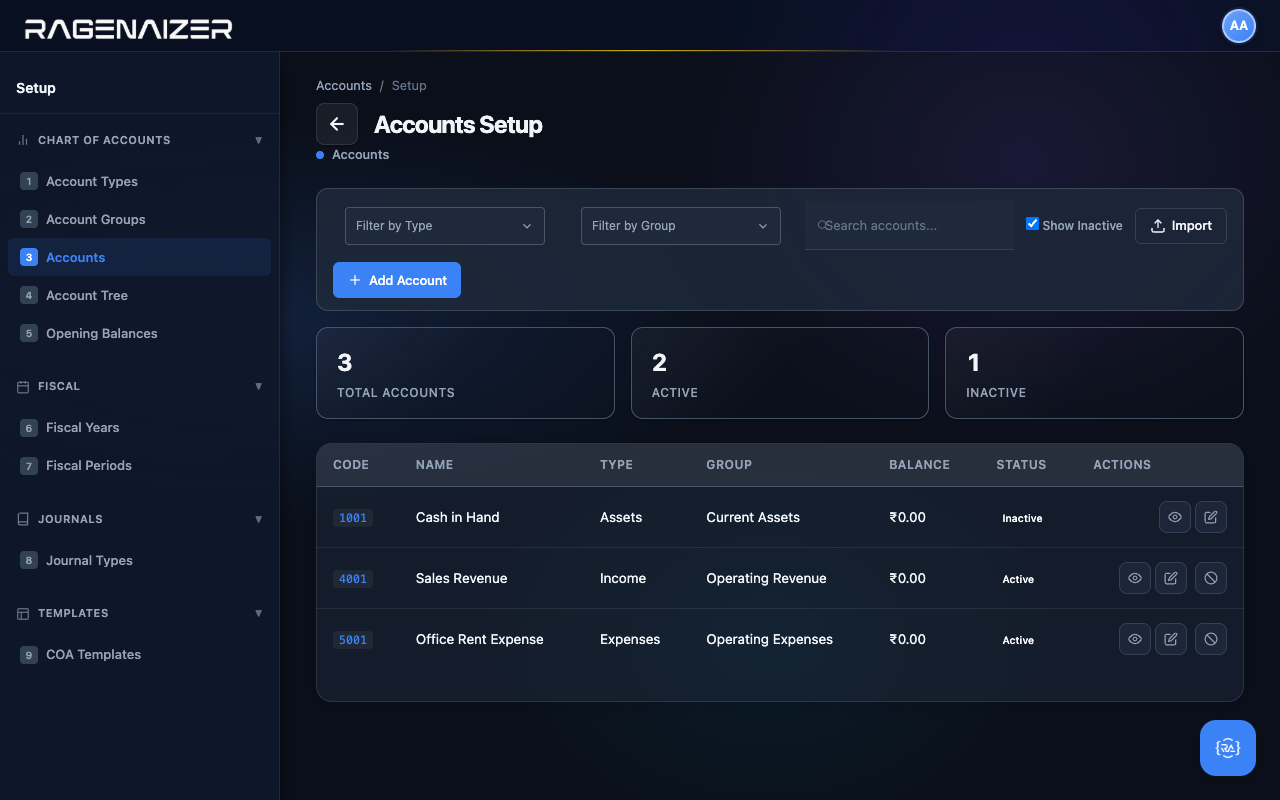This screenshot has width=1280, height=800.
Task: View the Cash in Hand account
Action: 1175,517
